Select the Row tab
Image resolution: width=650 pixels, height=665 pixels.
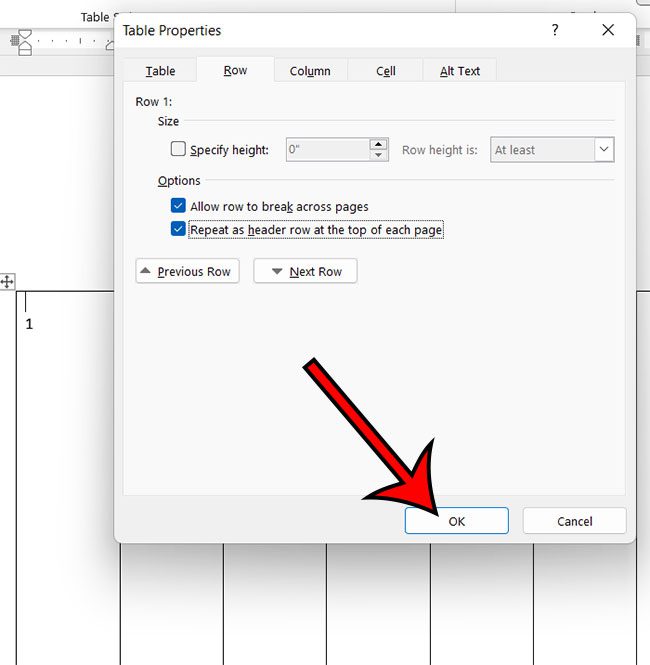(235, 70)
